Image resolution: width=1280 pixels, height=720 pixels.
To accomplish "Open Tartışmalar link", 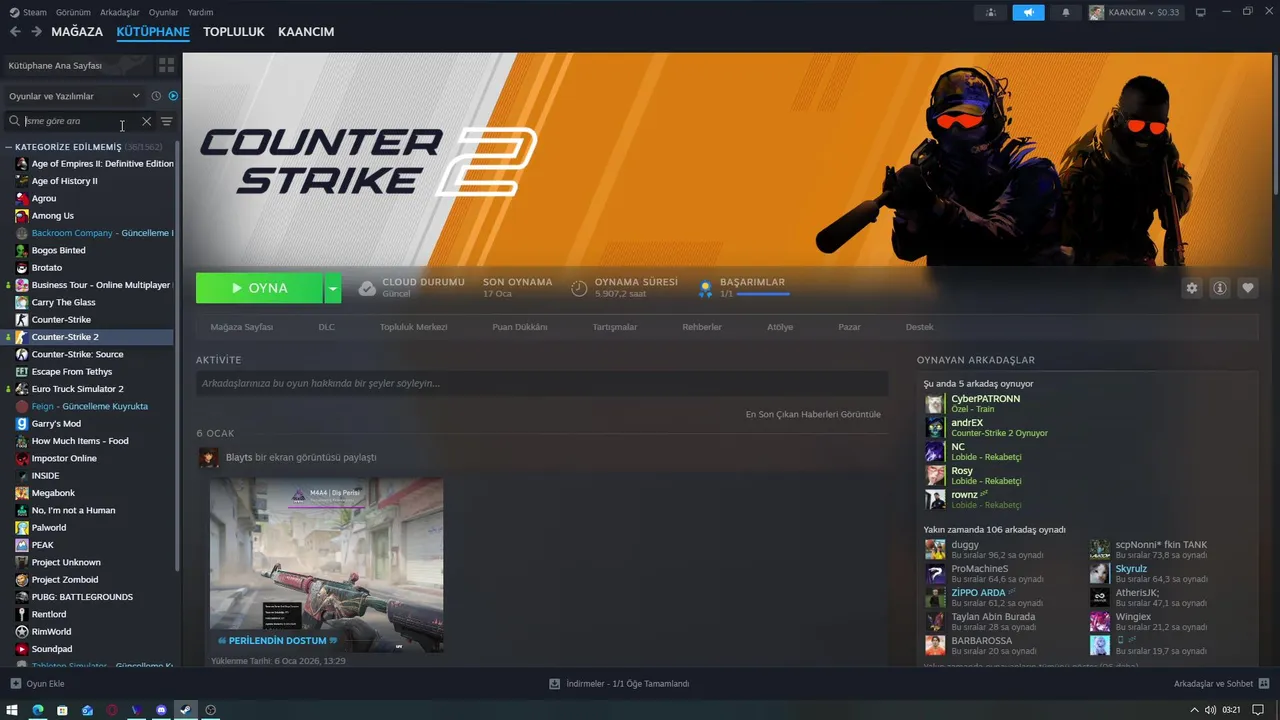I will [x=615, y=327].
